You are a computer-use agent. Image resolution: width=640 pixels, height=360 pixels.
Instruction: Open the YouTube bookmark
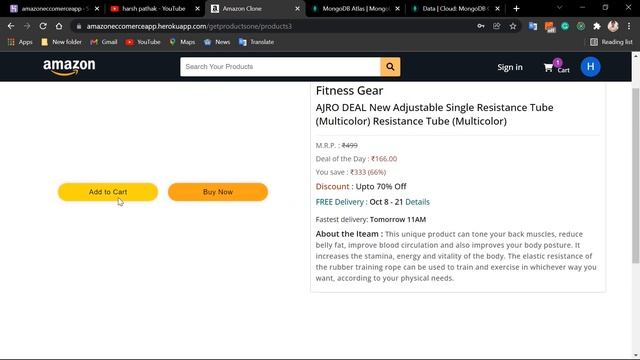[x=143, y=42]
